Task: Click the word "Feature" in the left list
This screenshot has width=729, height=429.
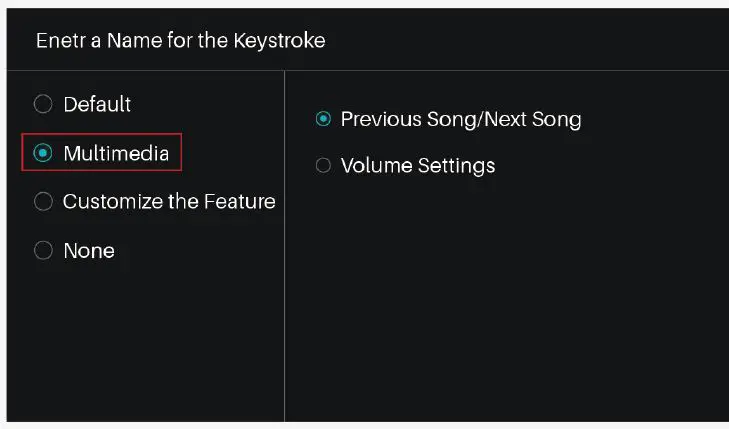Action: (x=238, y=202)
